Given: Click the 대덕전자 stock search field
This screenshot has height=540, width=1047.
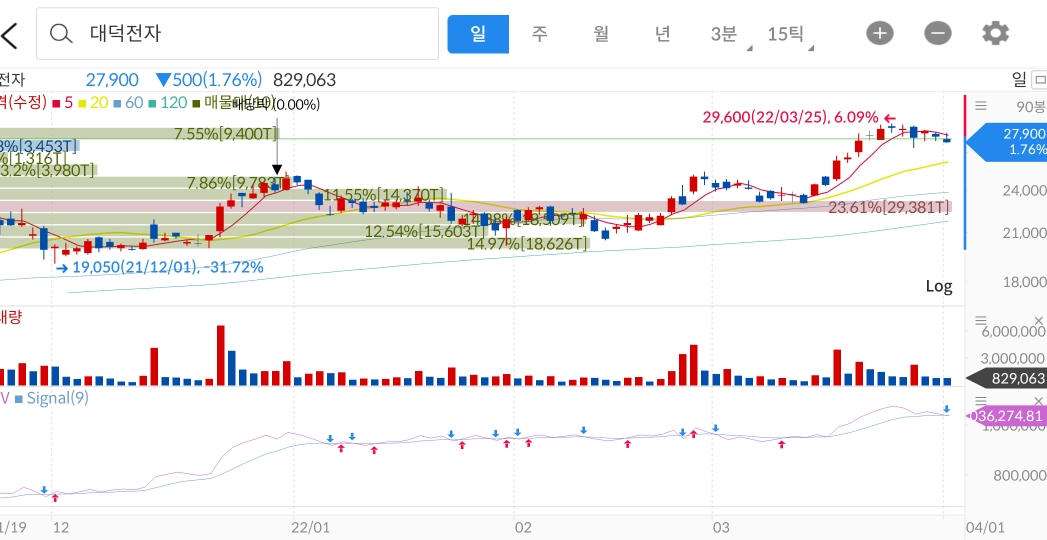Looking at the screenshot, I should (x=237, y=33).
